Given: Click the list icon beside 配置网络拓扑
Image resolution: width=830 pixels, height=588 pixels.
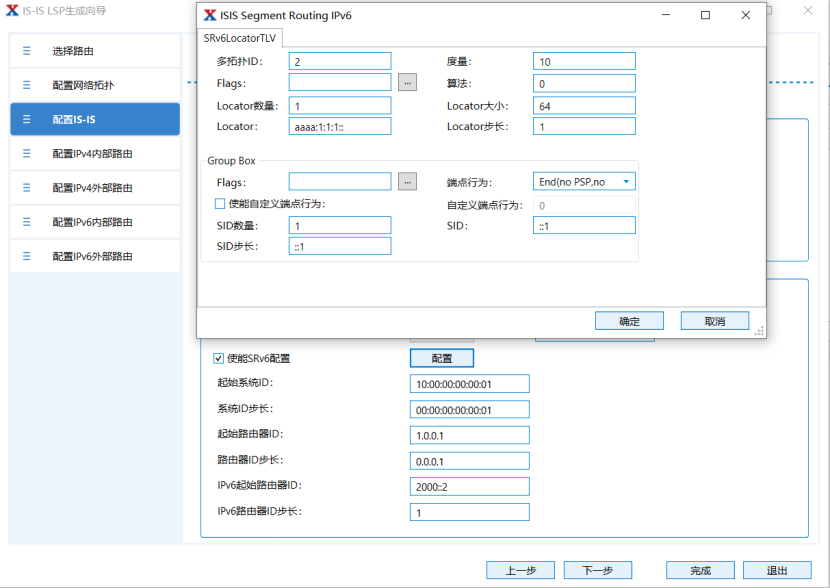Looking at the screenshot, I should 26,85.
